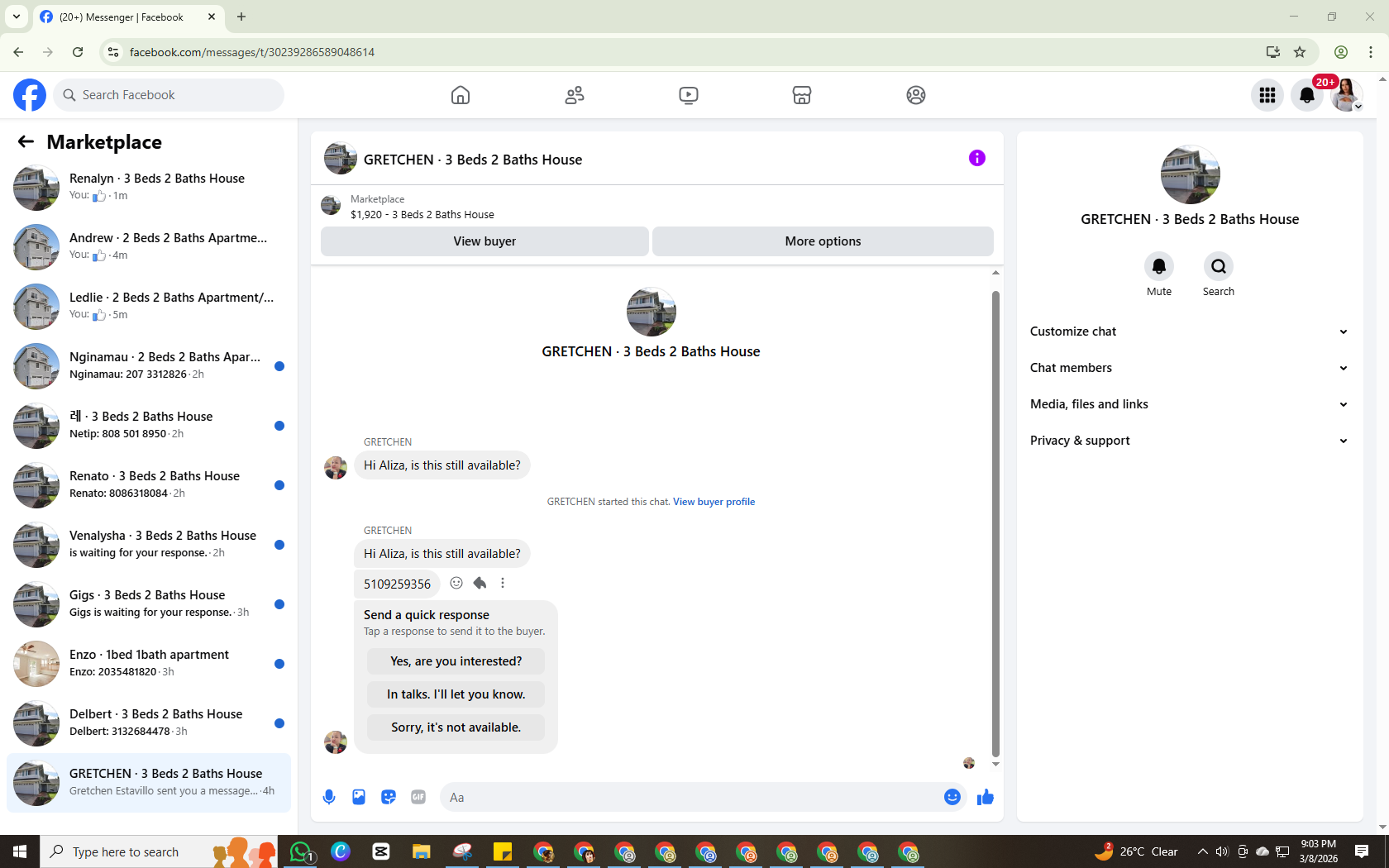
Task: Open notifications bell with 20+ badge
Action: coord(1307,95)
